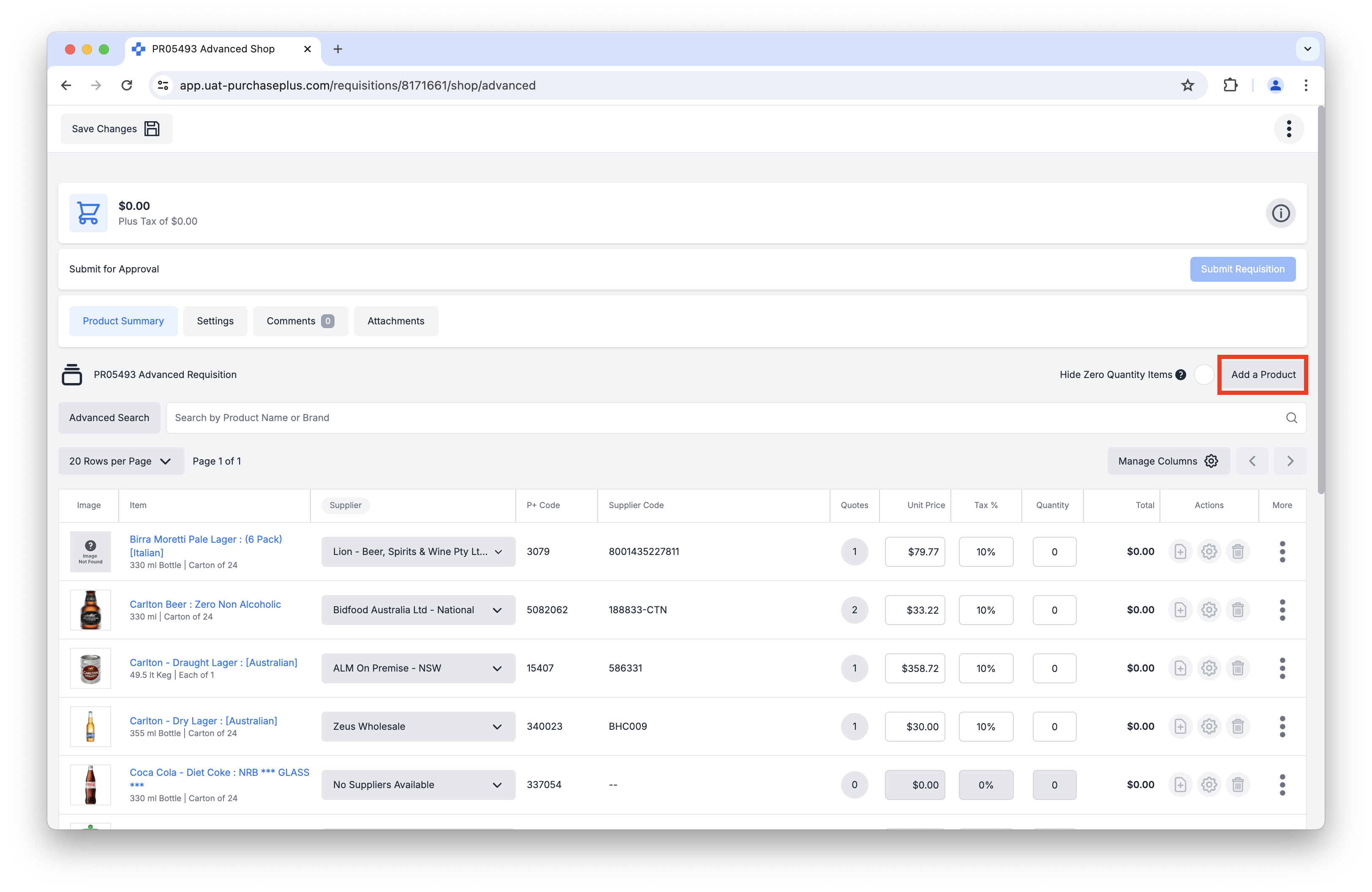Open gear settings for Birra Moretti row
Image resolution: width=1372 pixels, height=892 pixels.
coord(1209,552)
